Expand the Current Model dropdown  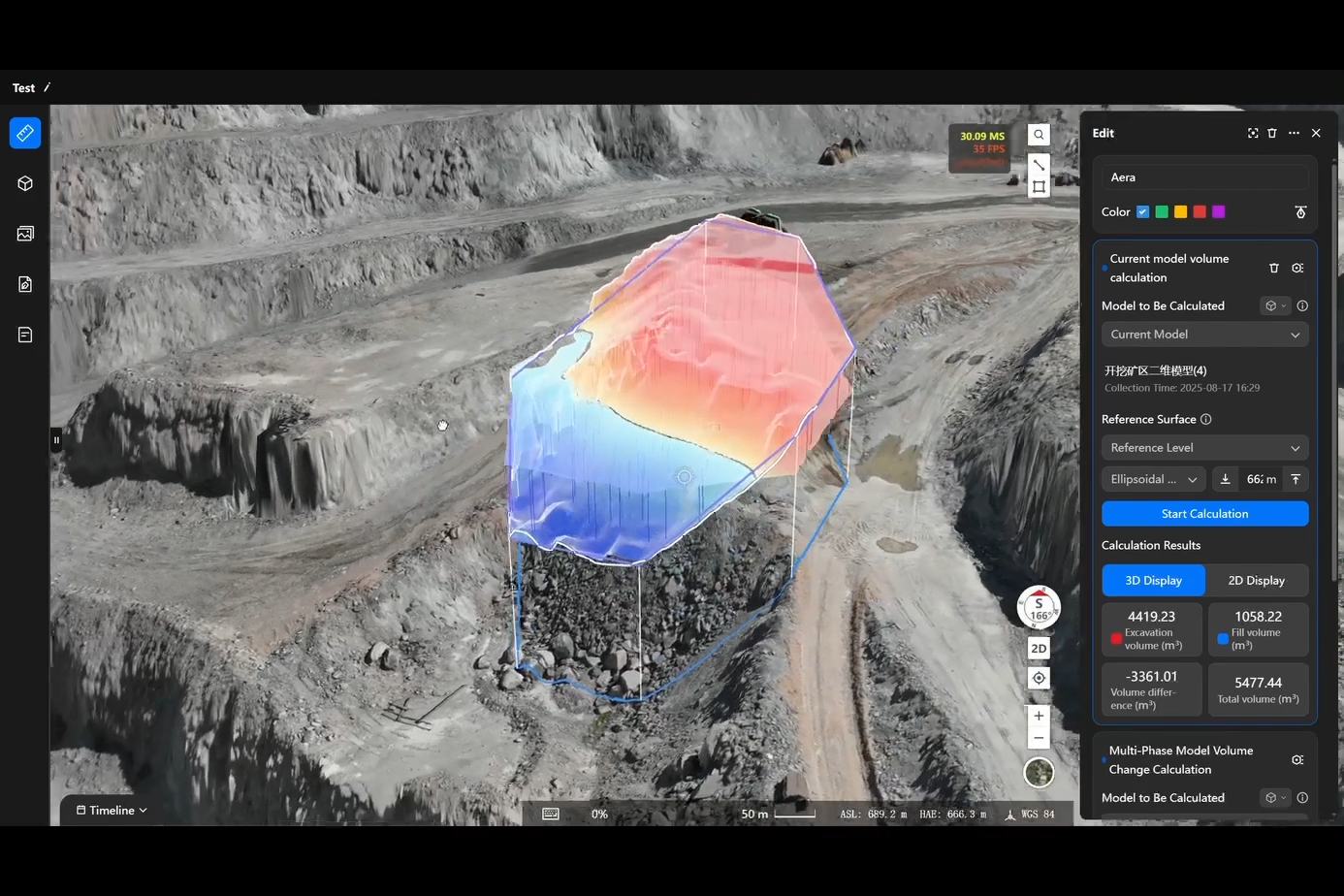1204,335
